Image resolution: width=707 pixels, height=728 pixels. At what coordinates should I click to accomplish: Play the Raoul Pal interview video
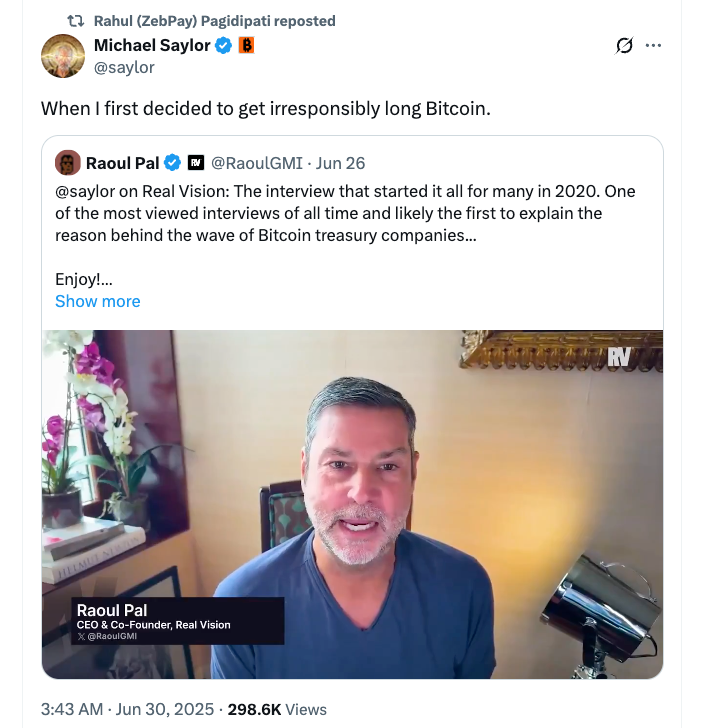pyautogui.click(x=352, y=504)
